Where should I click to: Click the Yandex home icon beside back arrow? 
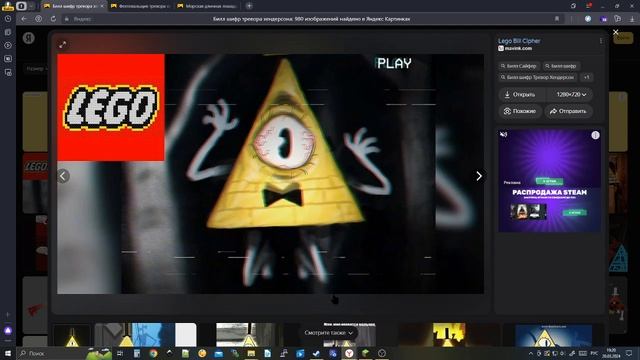[38, 19]
